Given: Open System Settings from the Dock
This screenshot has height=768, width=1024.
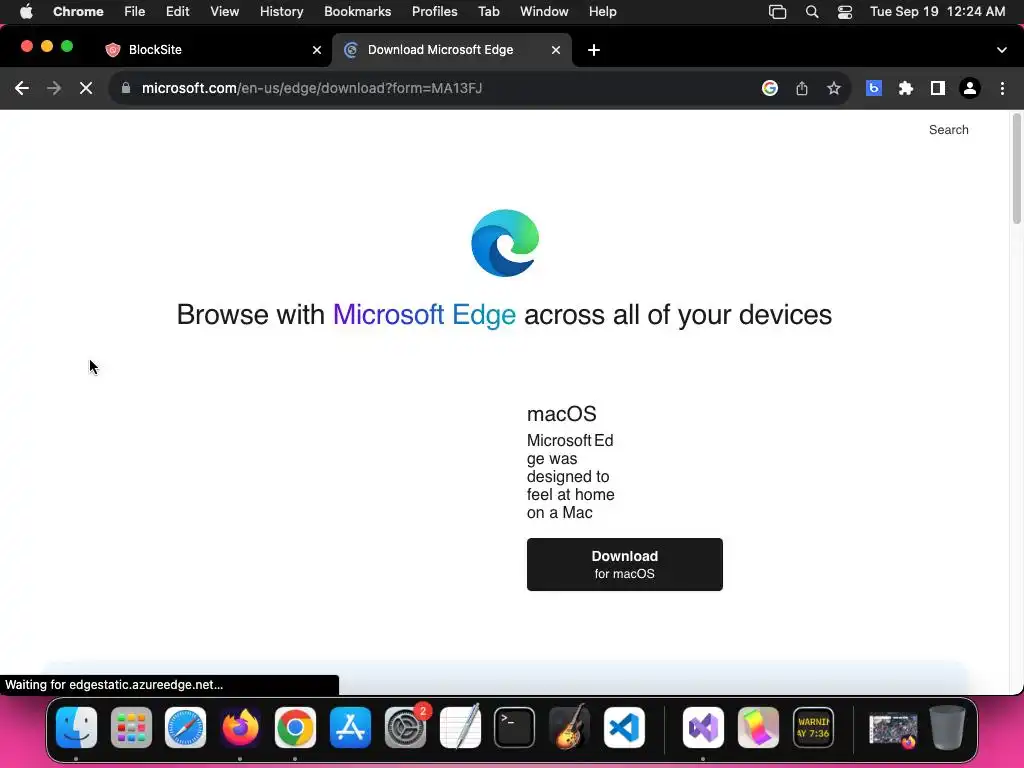Looking at the screenshot, I should point(405,728).
